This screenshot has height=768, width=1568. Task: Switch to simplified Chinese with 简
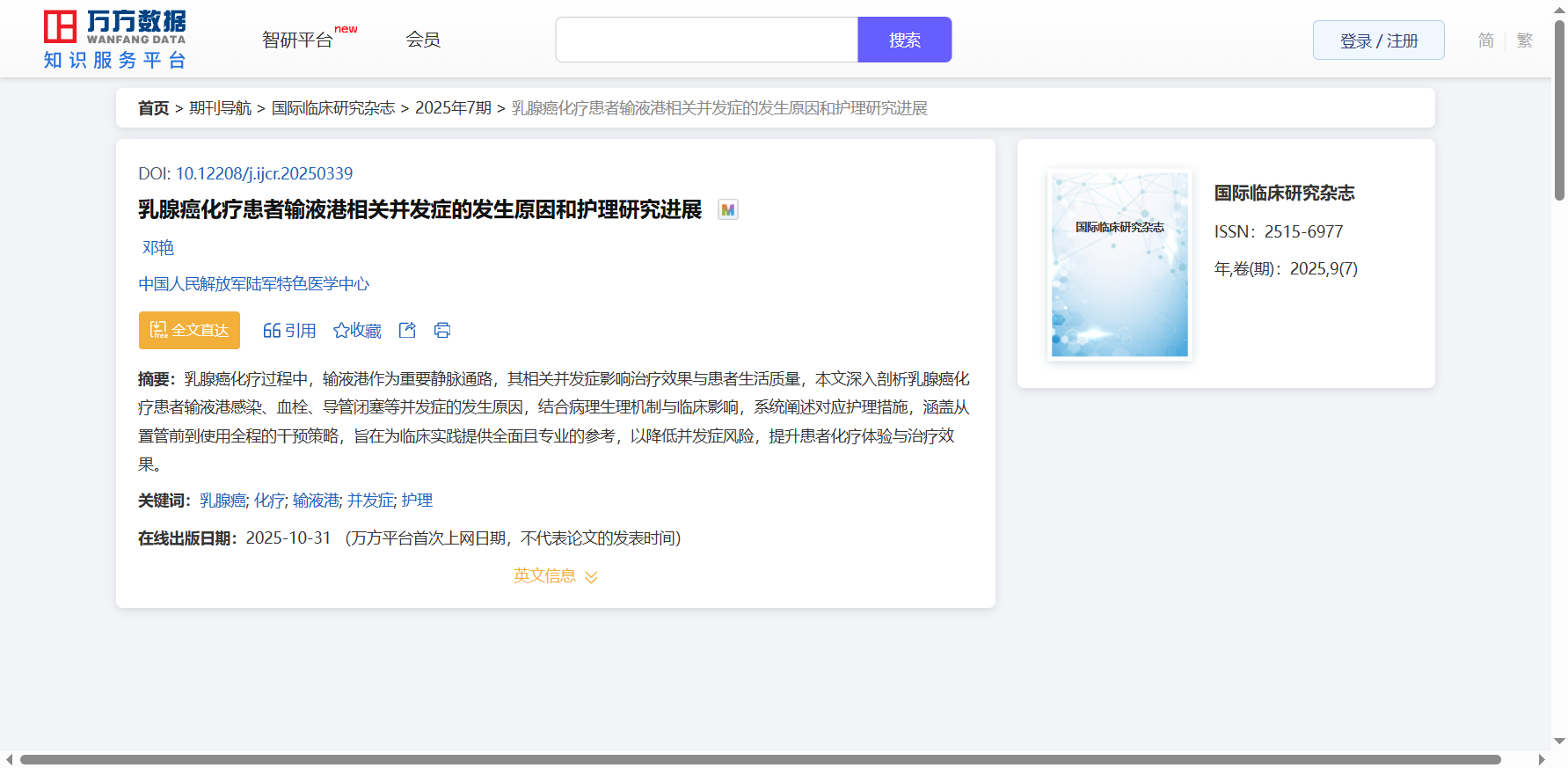1485,40
